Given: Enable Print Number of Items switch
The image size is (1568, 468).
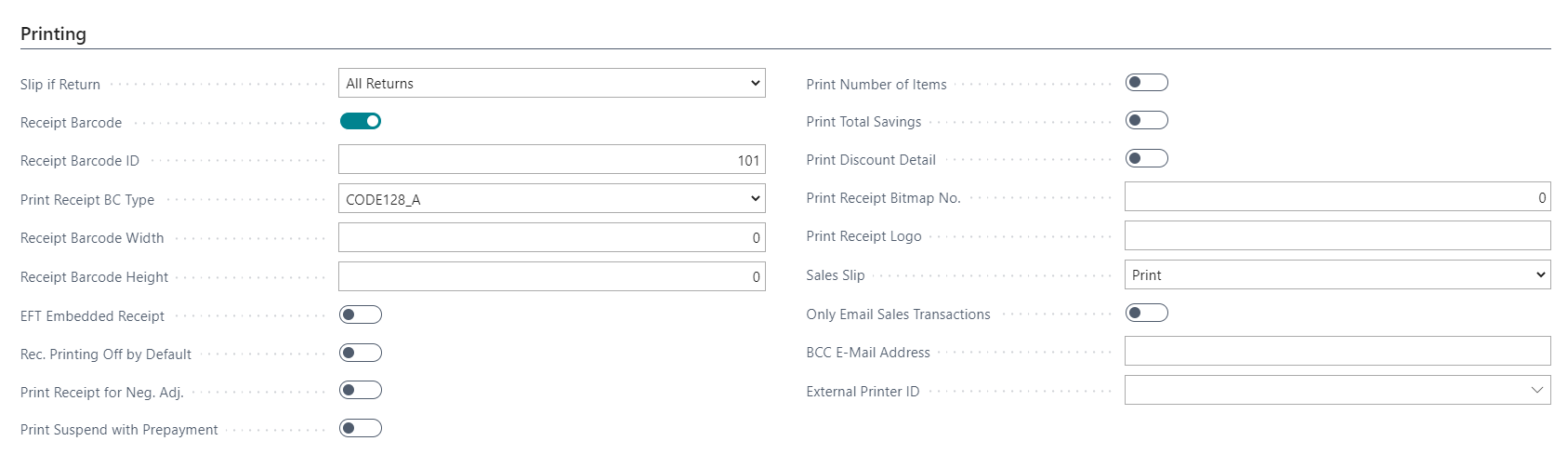Looking at the screenshot, I should click(x=1146, y=83).
